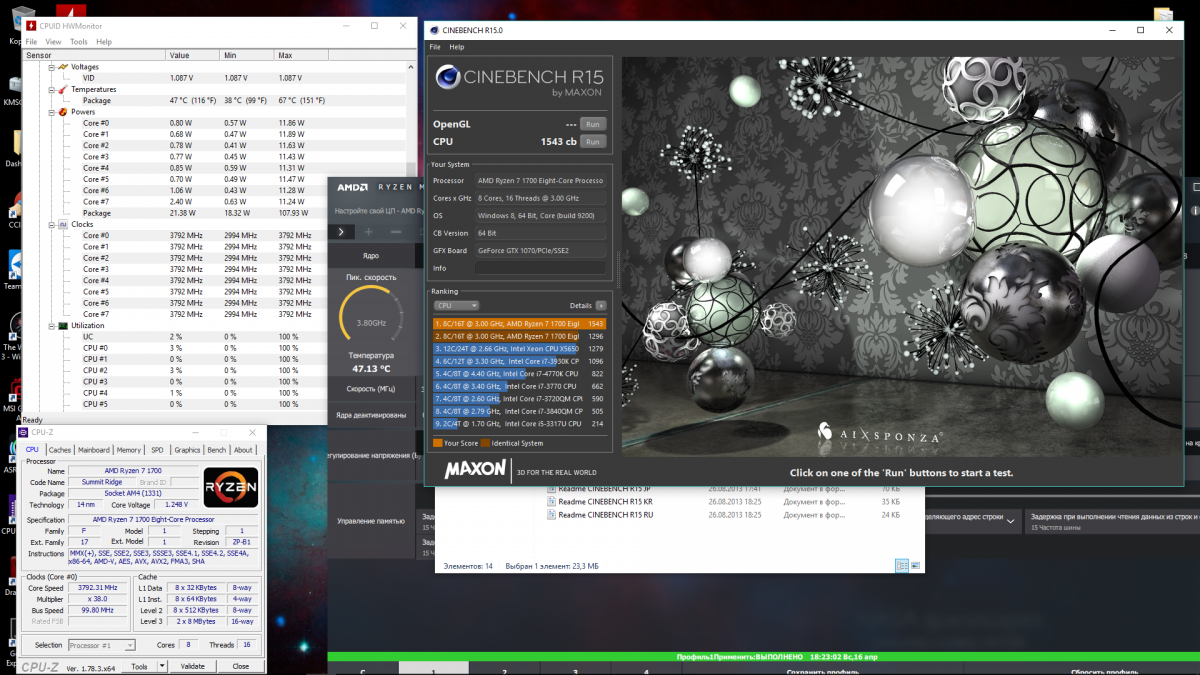This screenshot has width=1200, height=675.
Task: Click the CPU-Z title bar icon
Action: click(x=24, y=432)
